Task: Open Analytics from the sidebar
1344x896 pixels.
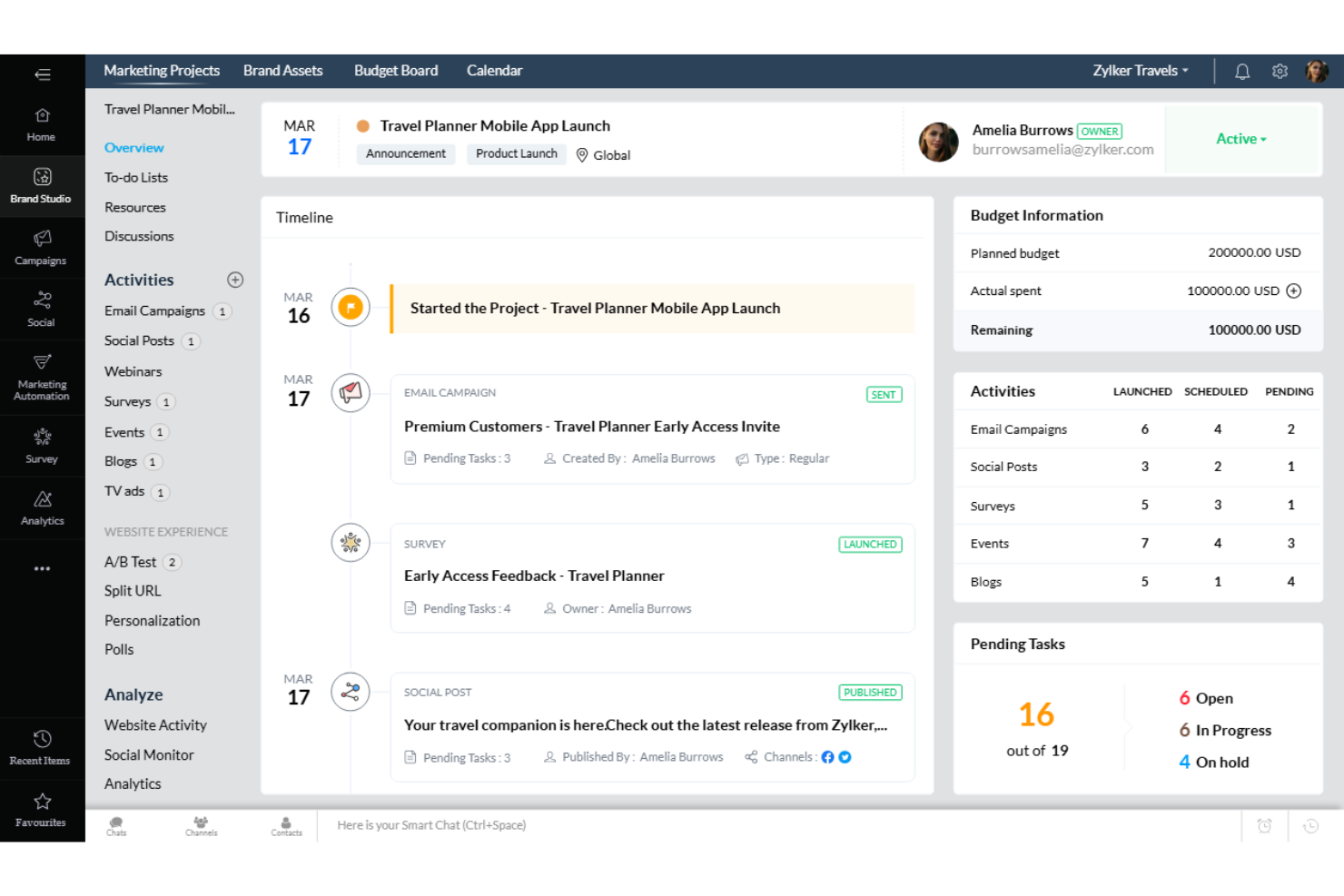Action: pyautogui.click(x=41, y=507)
